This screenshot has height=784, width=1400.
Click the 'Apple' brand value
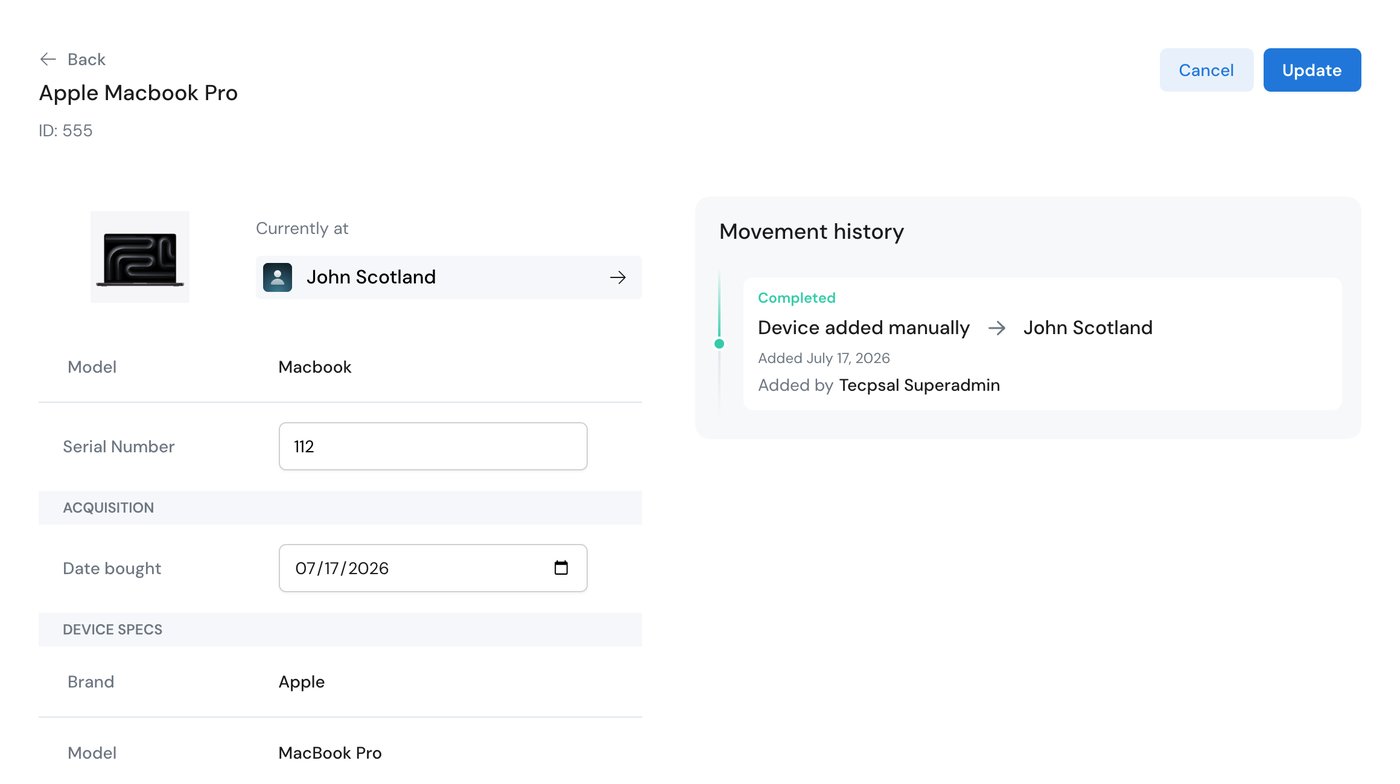pos(302,682)
